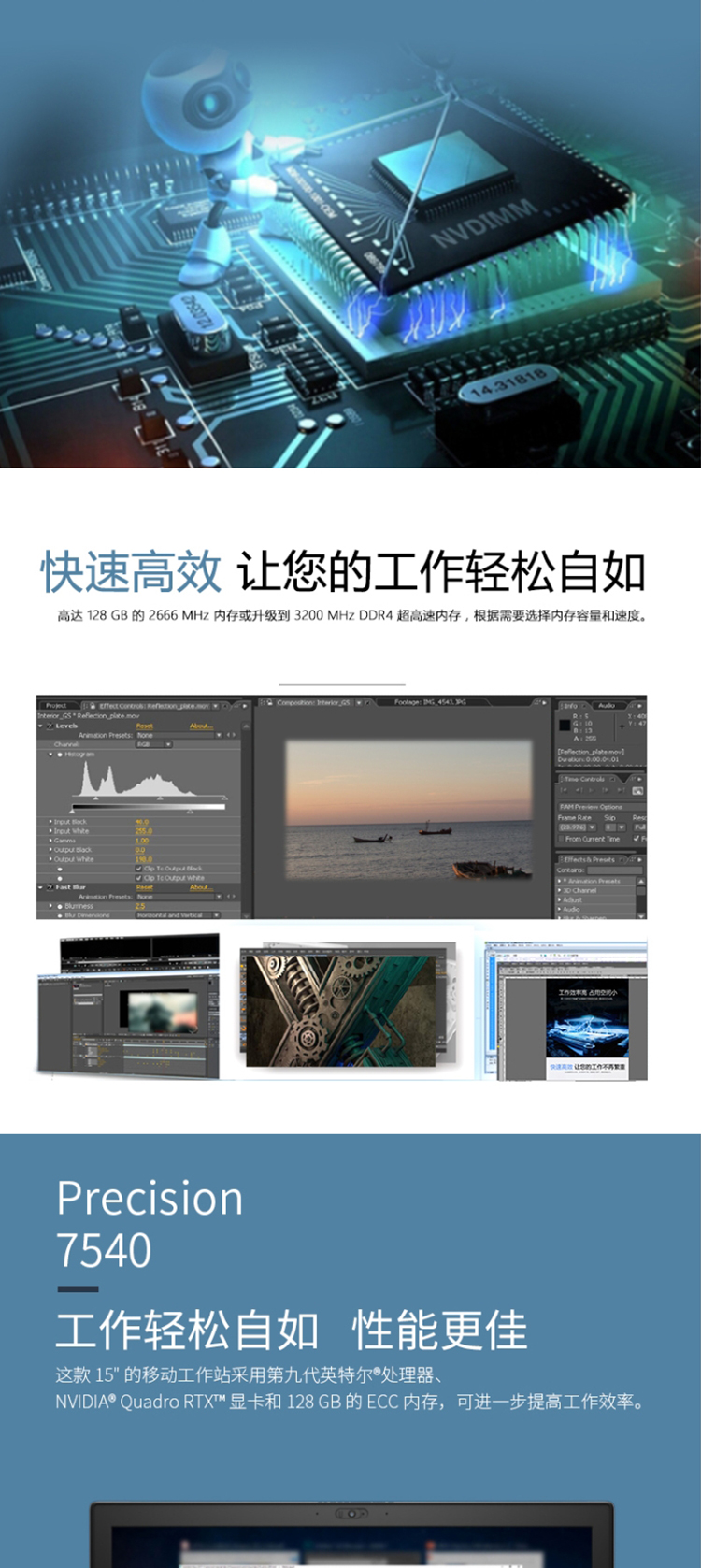The width and height of the screenshot is (701, 1568).
Task: Click the black color swatch in Info panel
Action: [564, 725]
